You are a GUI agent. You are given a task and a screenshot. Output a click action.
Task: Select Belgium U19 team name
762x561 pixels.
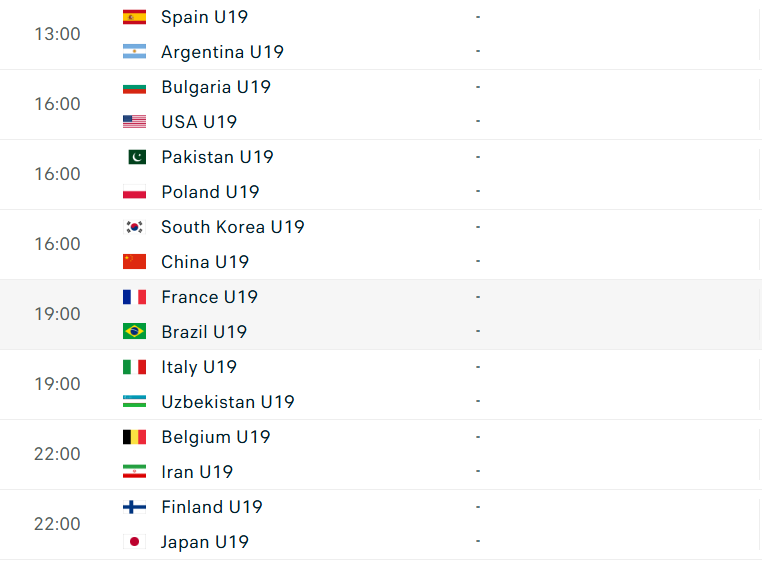216,437
